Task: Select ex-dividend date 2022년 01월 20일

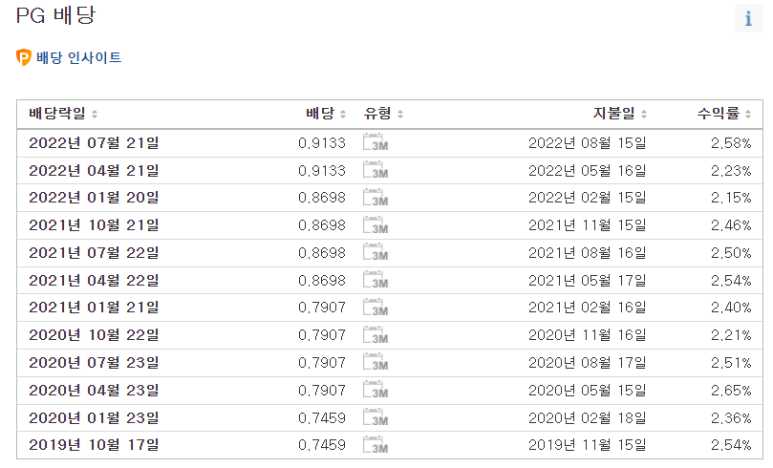Action: pyautogui.click(x=94, y=198)
